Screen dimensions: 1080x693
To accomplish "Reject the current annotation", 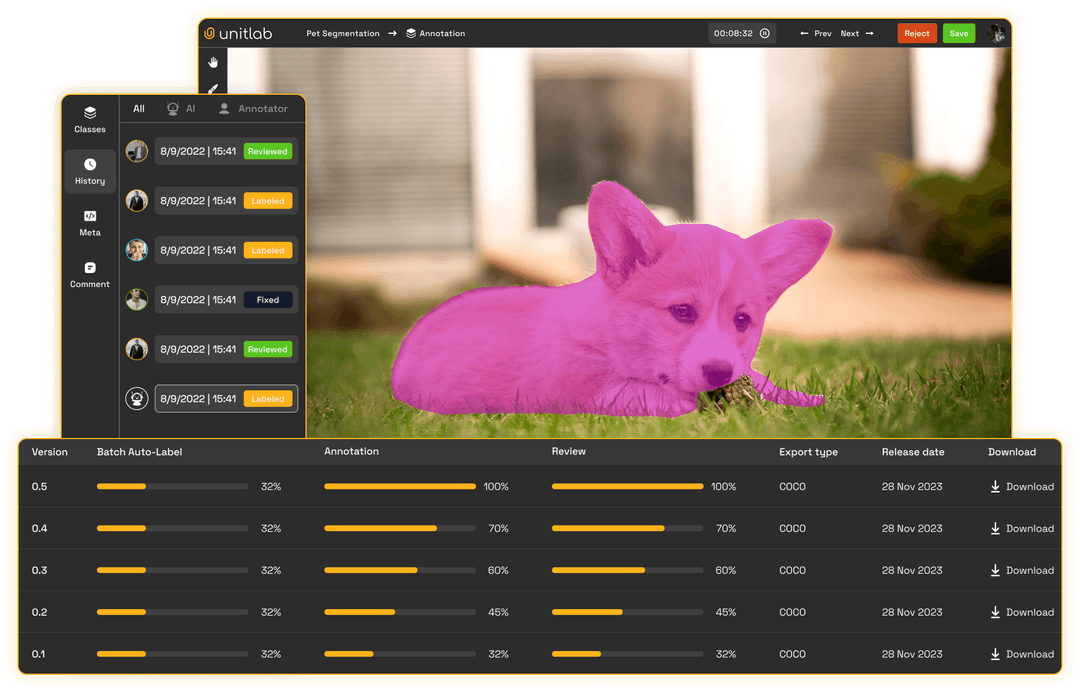I will (917, 32).
